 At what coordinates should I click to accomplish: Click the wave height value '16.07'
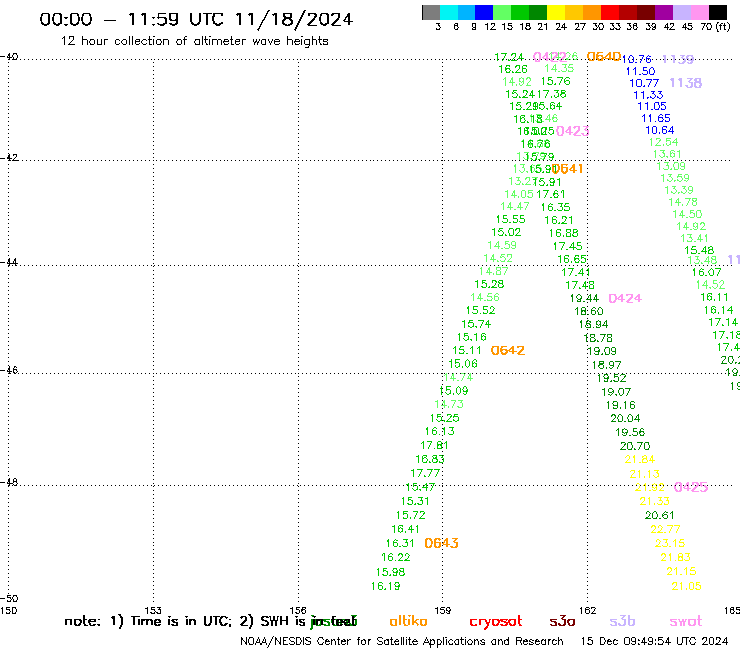706,272
